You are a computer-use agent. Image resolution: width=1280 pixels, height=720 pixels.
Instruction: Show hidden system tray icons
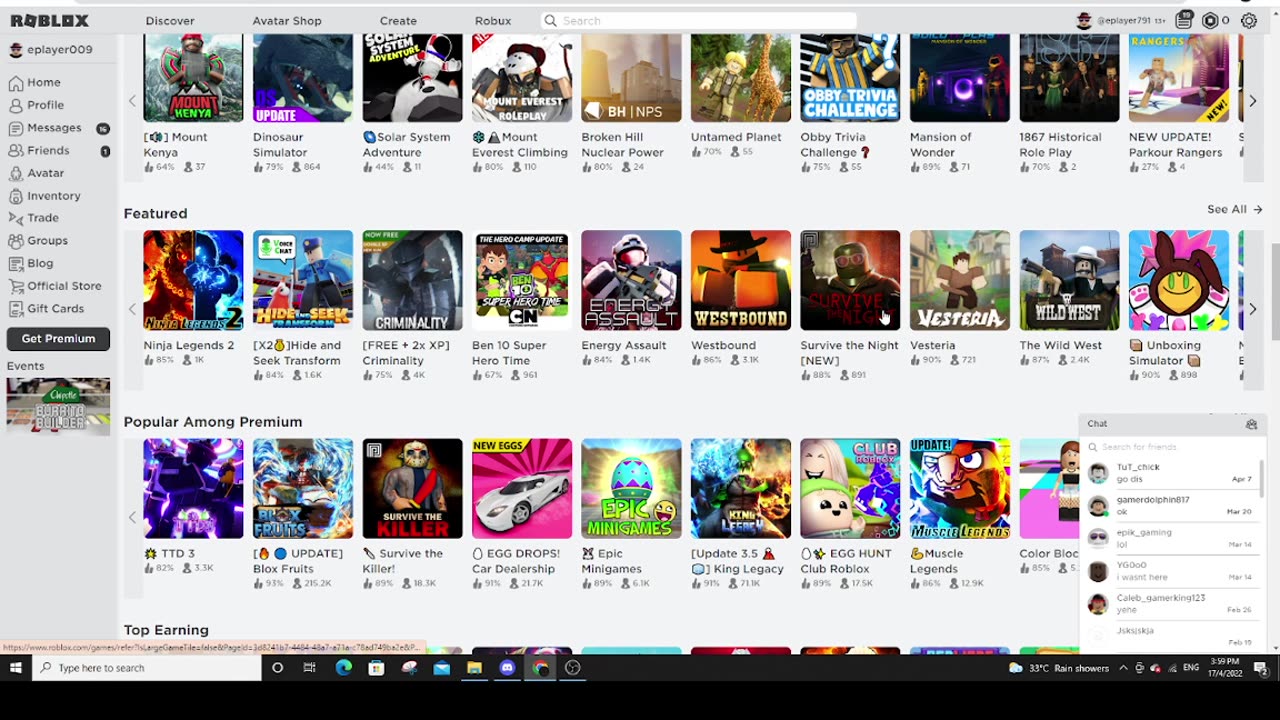(1123, 668)
